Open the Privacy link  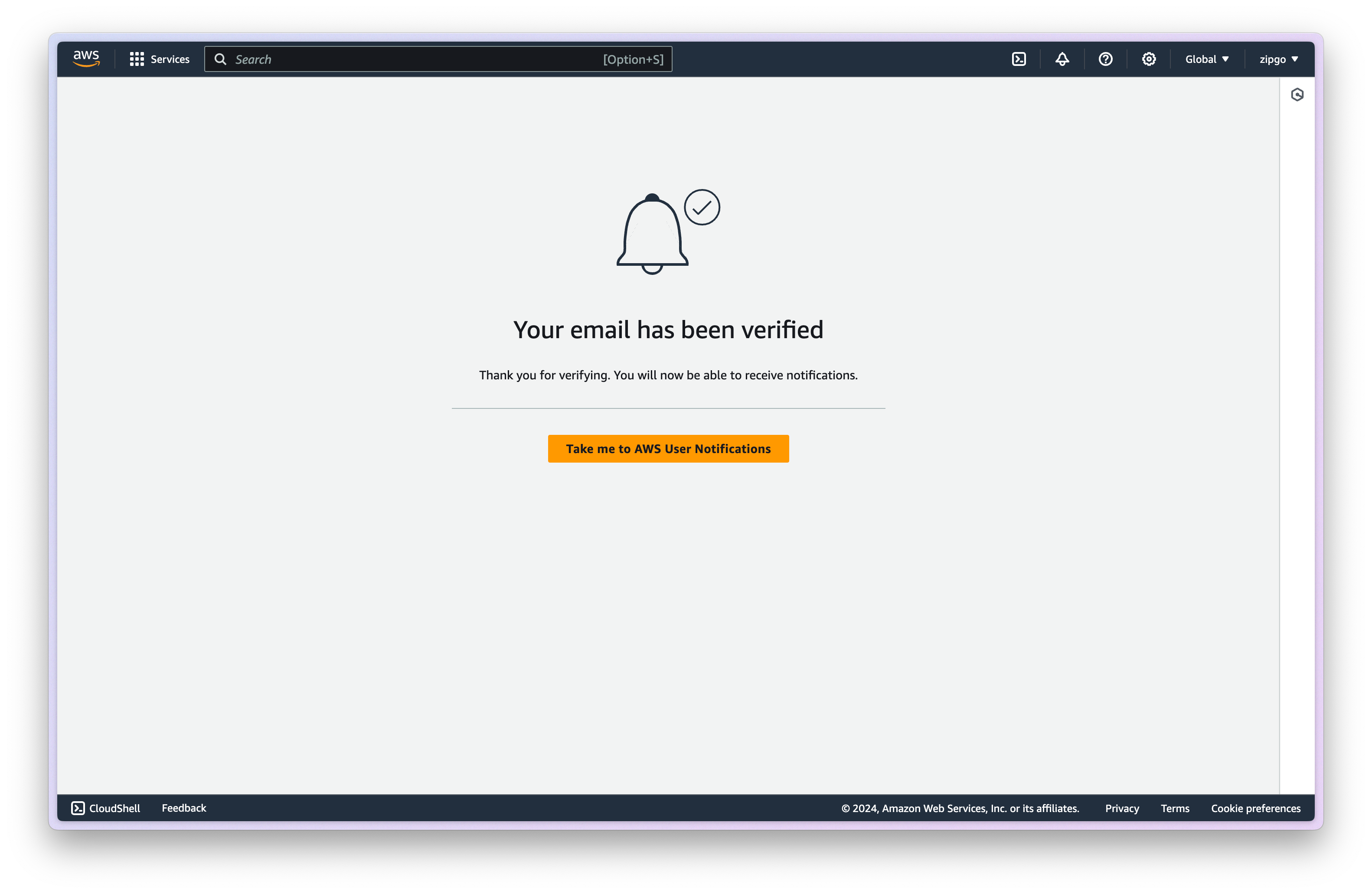coord(1122,808)
